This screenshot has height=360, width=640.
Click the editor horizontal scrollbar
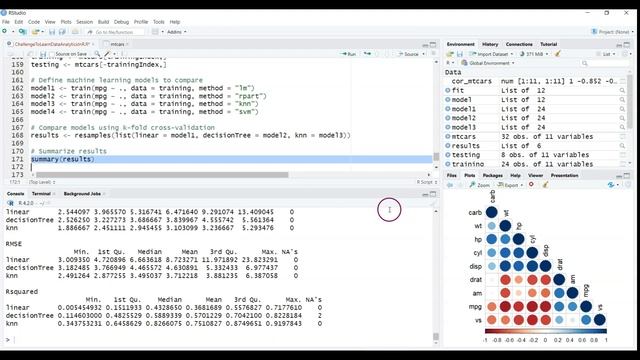[162, 175]
